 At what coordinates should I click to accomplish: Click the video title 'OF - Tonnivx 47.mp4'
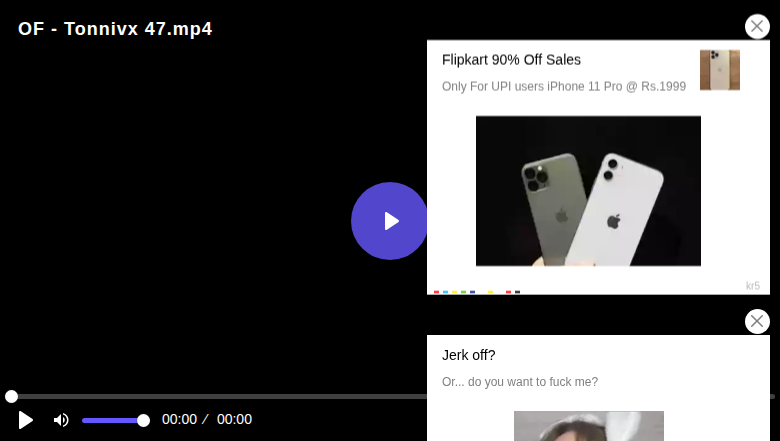115,29
